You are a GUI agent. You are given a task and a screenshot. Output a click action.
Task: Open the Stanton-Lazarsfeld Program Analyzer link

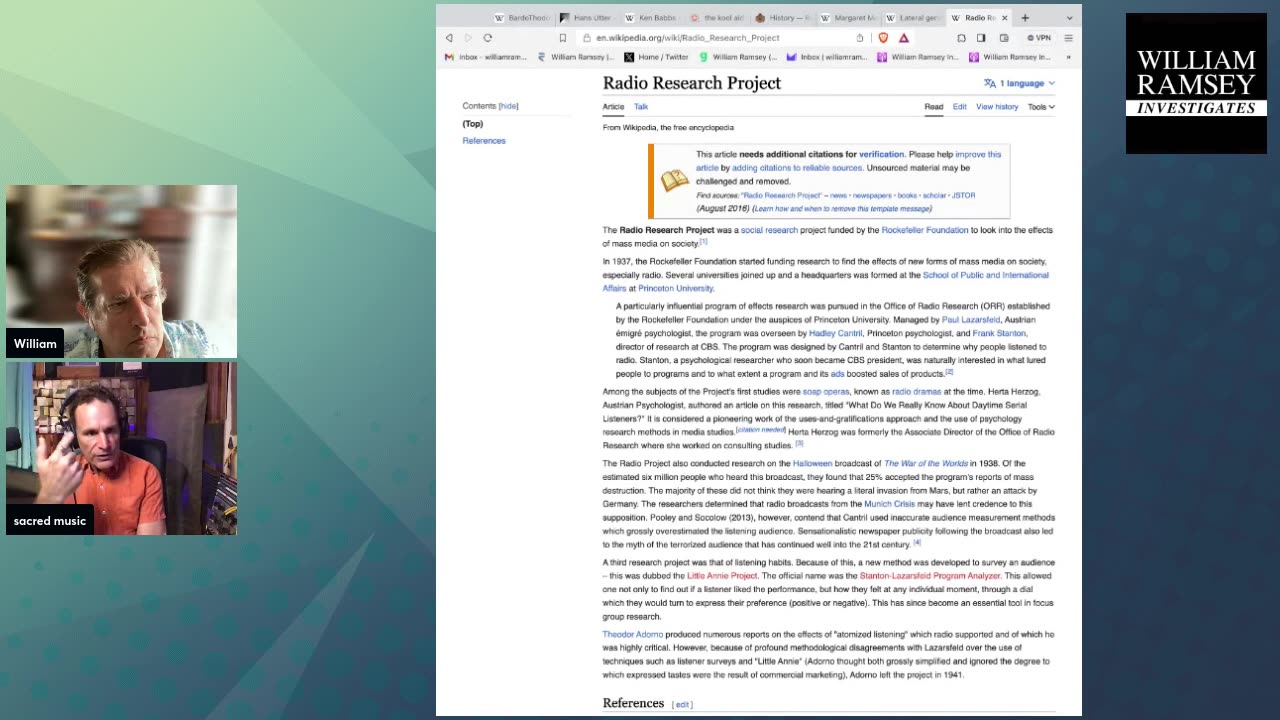(x=930, y=576)
